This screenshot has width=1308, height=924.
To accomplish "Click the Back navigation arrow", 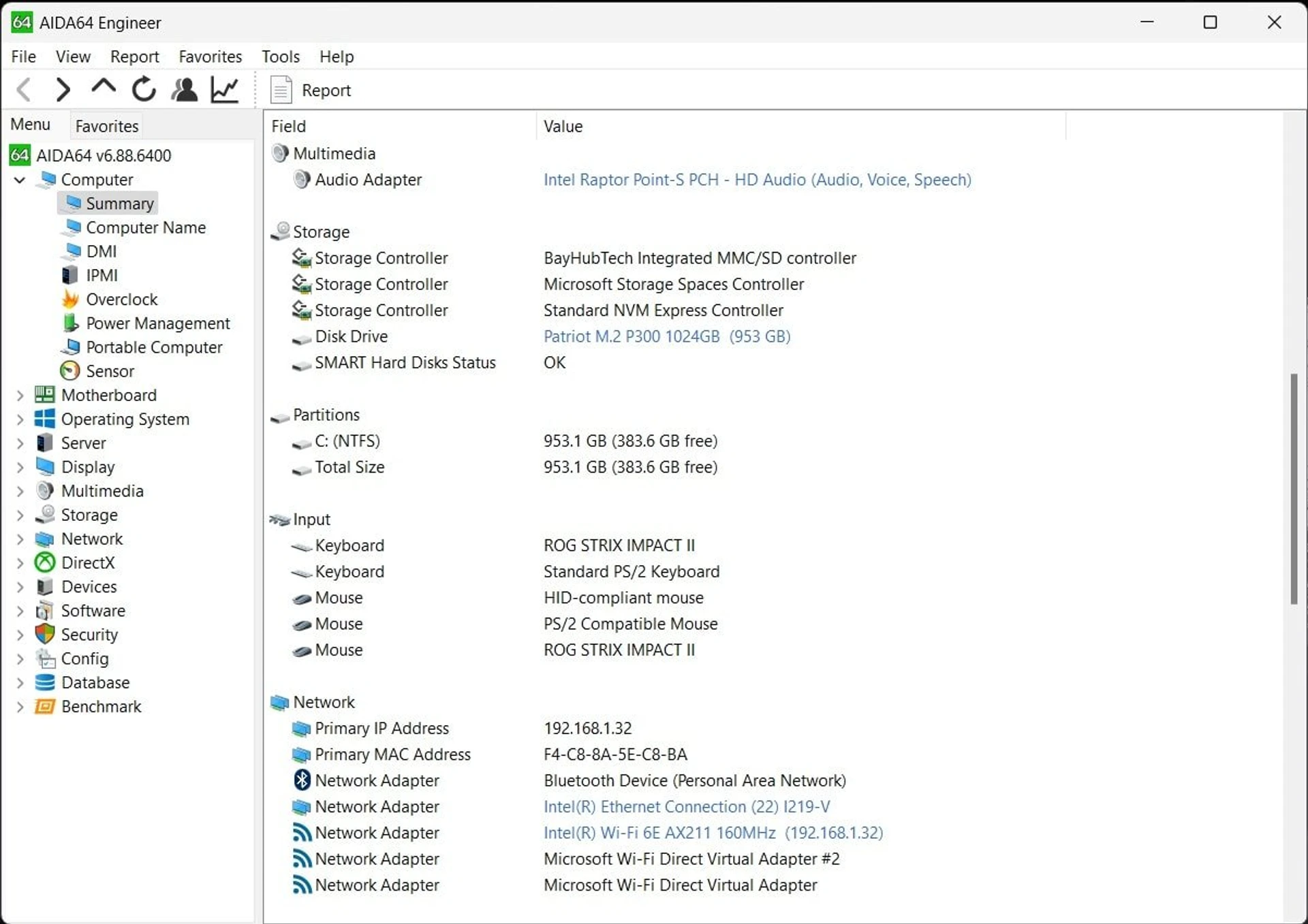I will tap(24, 89).
